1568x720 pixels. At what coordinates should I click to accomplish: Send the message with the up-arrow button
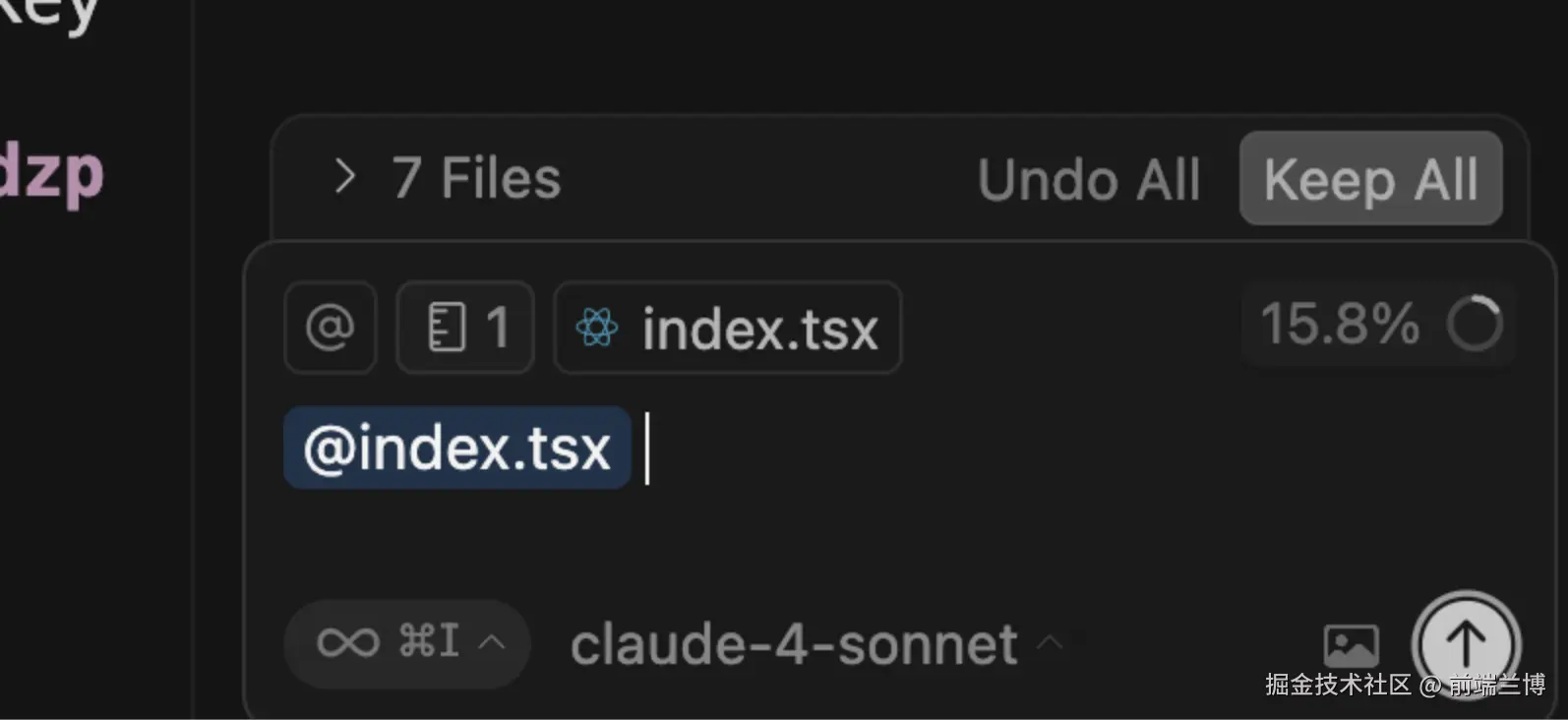[1466, 644]
